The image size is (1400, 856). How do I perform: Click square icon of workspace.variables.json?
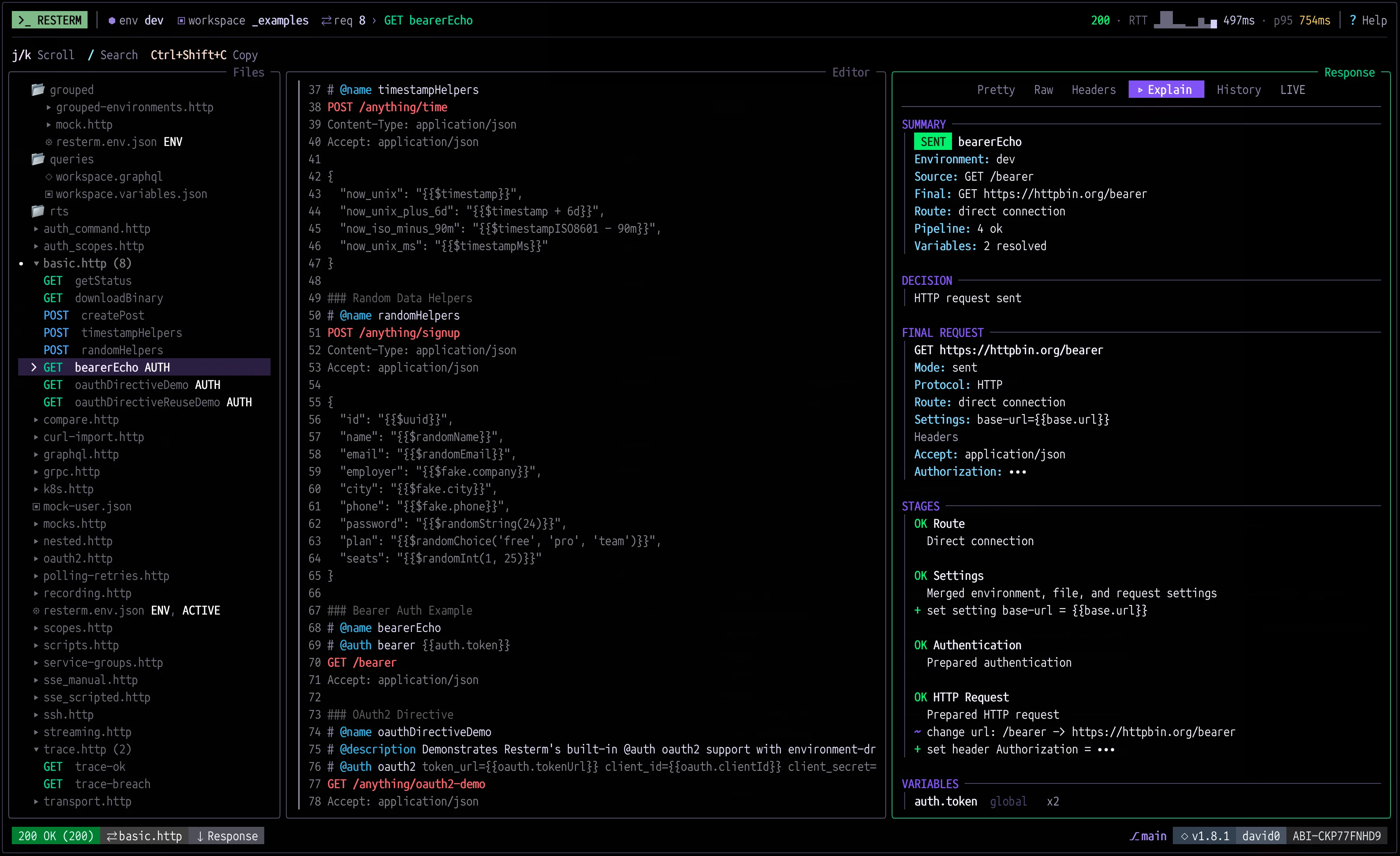(49, 194)
